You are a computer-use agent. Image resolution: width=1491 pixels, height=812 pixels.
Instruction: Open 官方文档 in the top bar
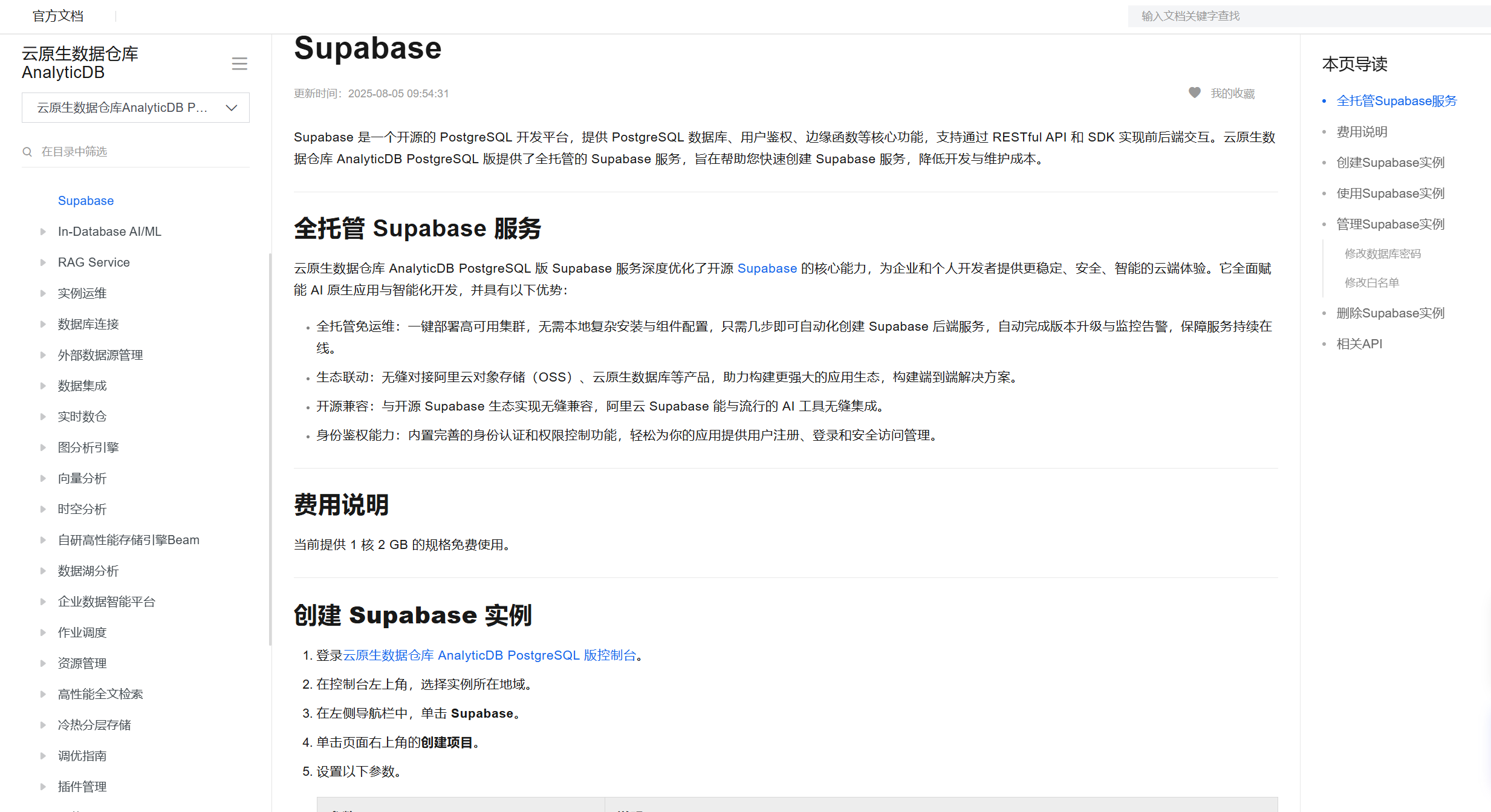click(x=58, y=16)
